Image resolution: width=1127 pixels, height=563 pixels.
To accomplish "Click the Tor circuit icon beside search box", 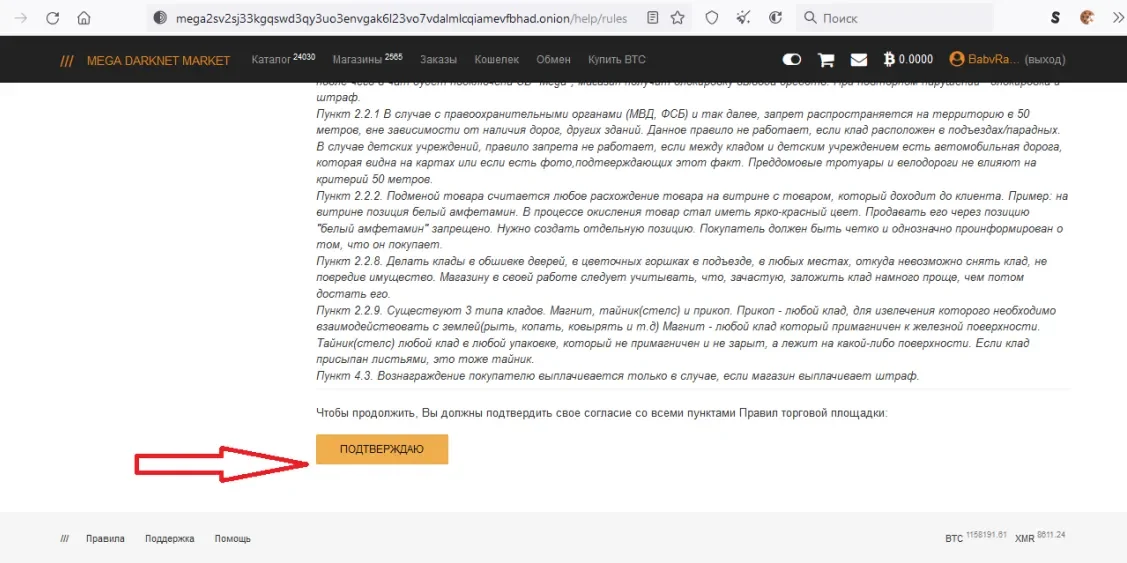I will 776,18.
